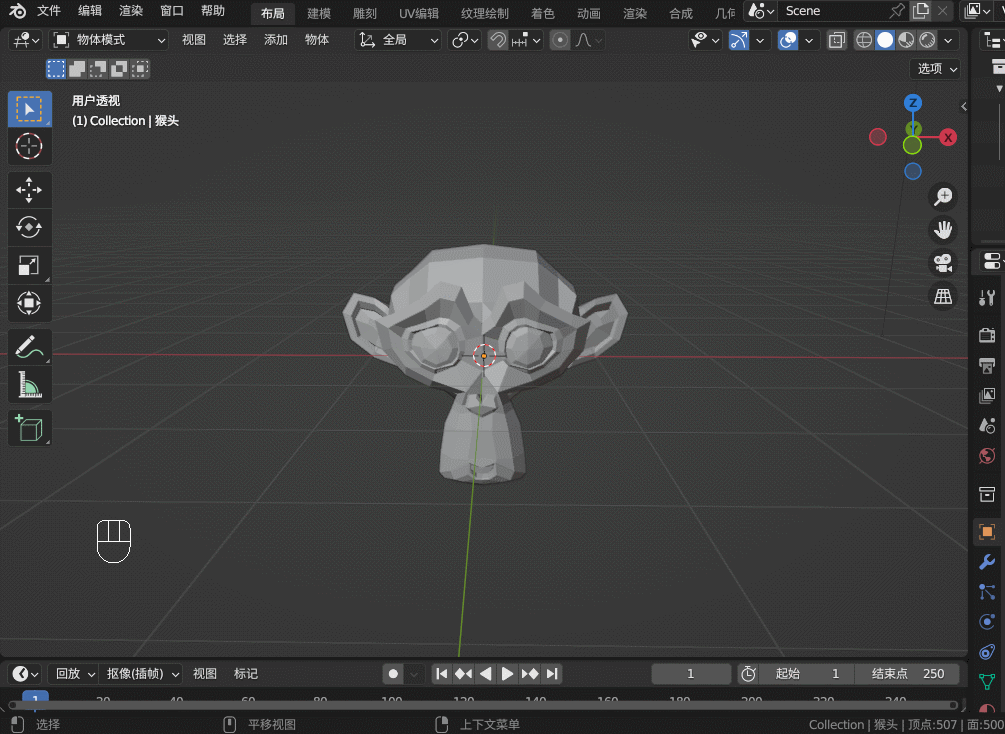1005x734 pixels.
Task: Toggle camera view with the camera icon
Action: point(943,263)
